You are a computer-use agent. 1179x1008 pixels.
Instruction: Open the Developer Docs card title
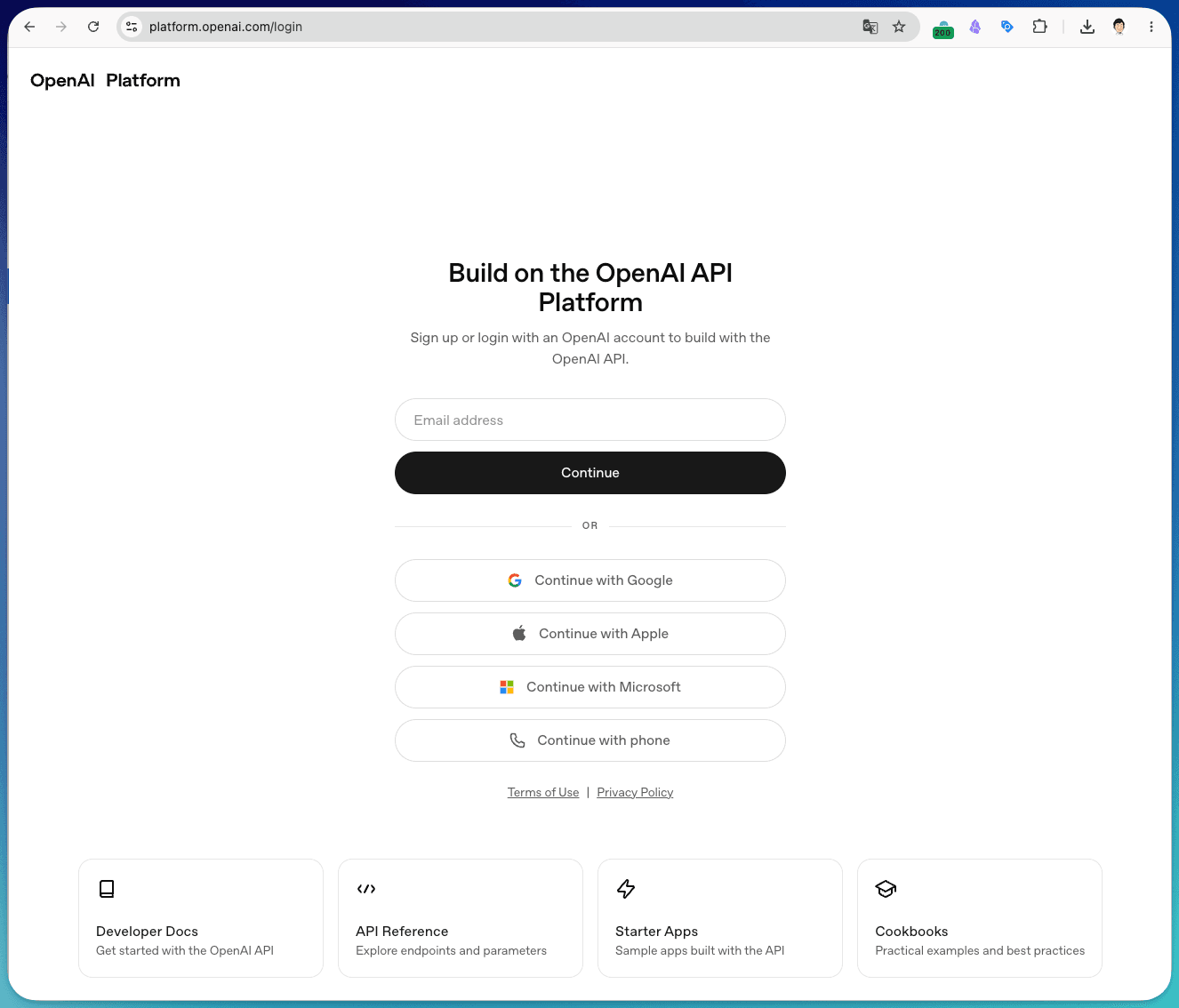pyautogui.click(x=147, y=931)
